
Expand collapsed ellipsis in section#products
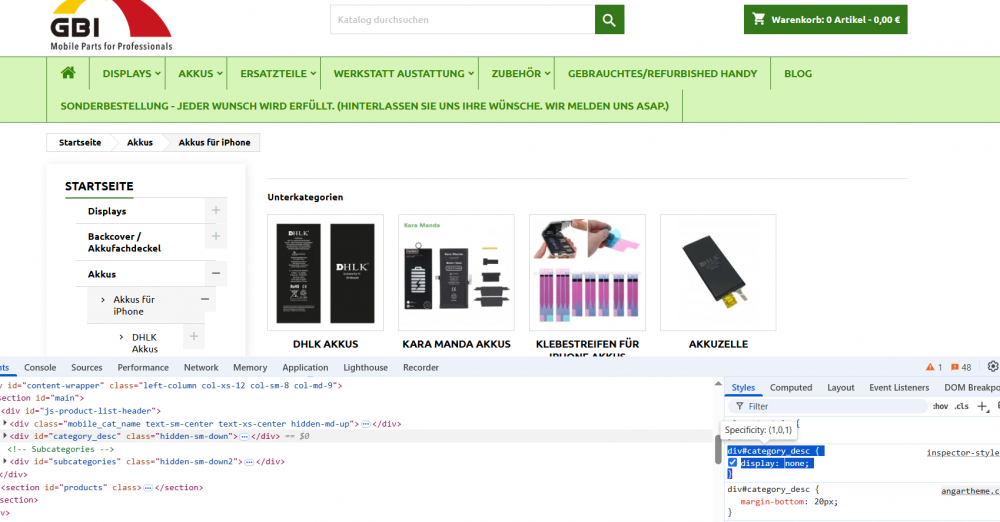(x=148, y=488)
